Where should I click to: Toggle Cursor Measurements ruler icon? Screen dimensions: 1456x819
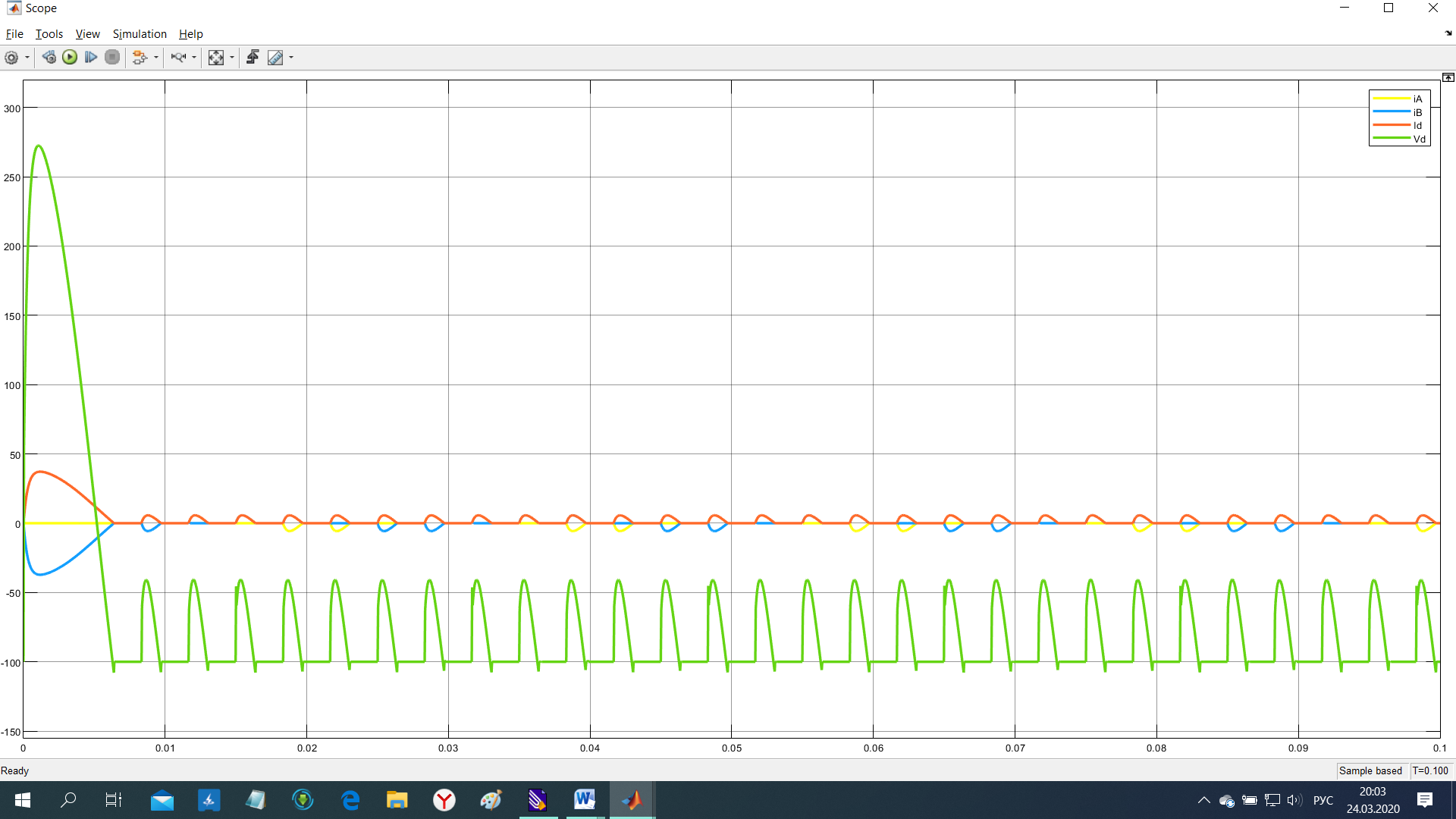coord(275,58)
